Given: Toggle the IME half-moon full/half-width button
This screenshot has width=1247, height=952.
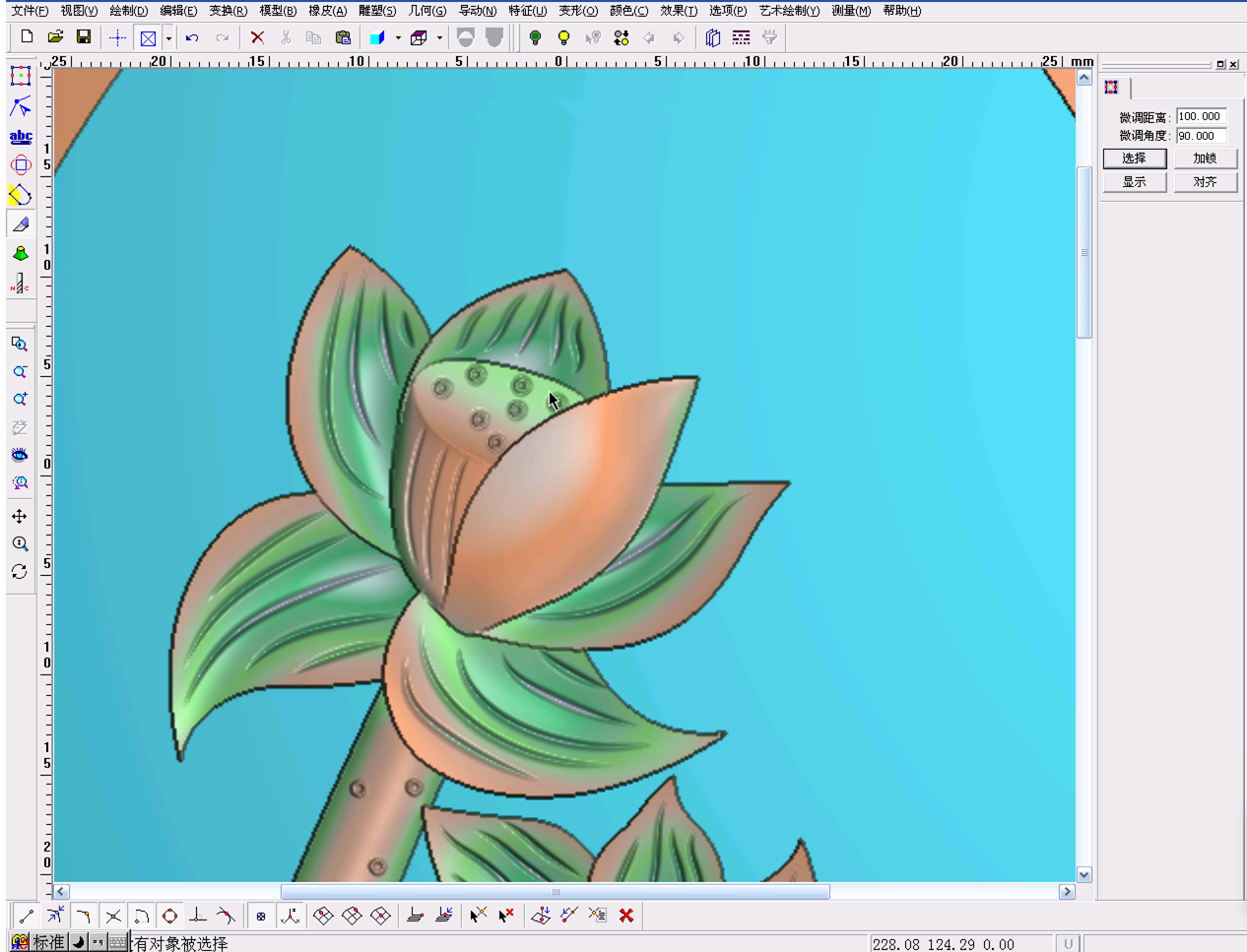Looking at the screenshot, I should (x=79, y=942).
